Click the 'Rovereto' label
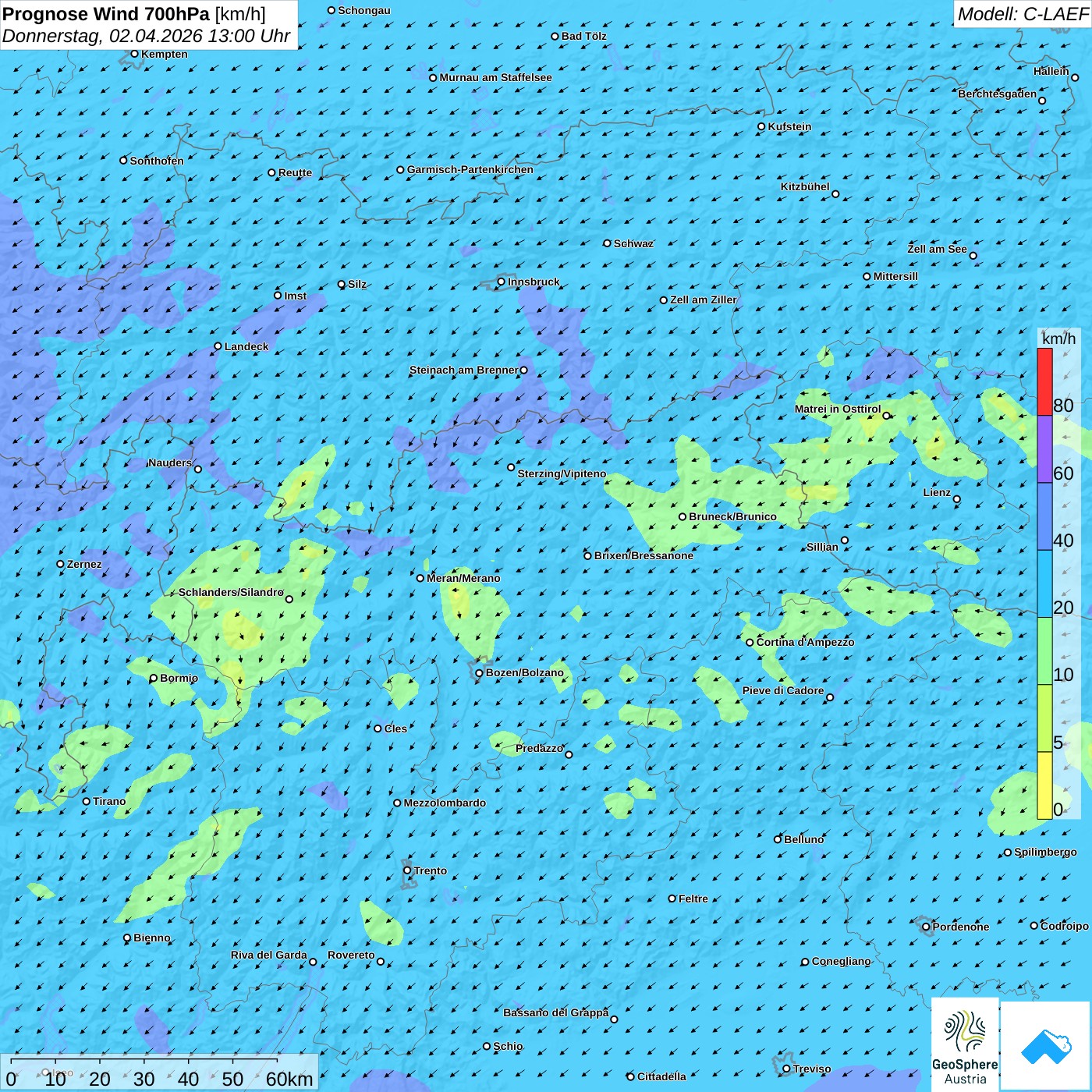This screenshot has height=1092, width=1092. [351, 955]
